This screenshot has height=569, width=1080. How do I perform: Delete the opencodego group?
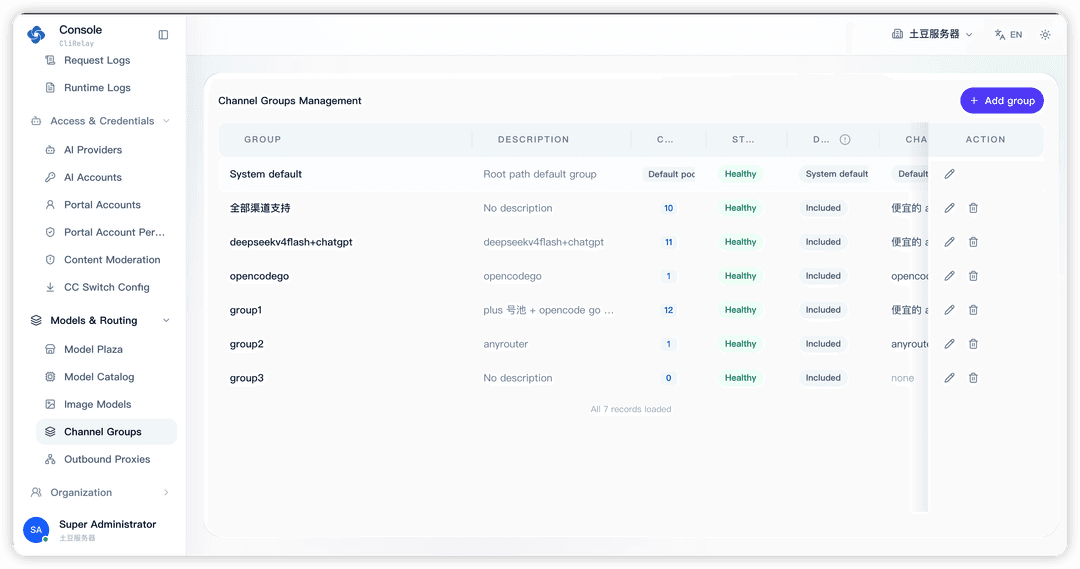click(973, 276)
